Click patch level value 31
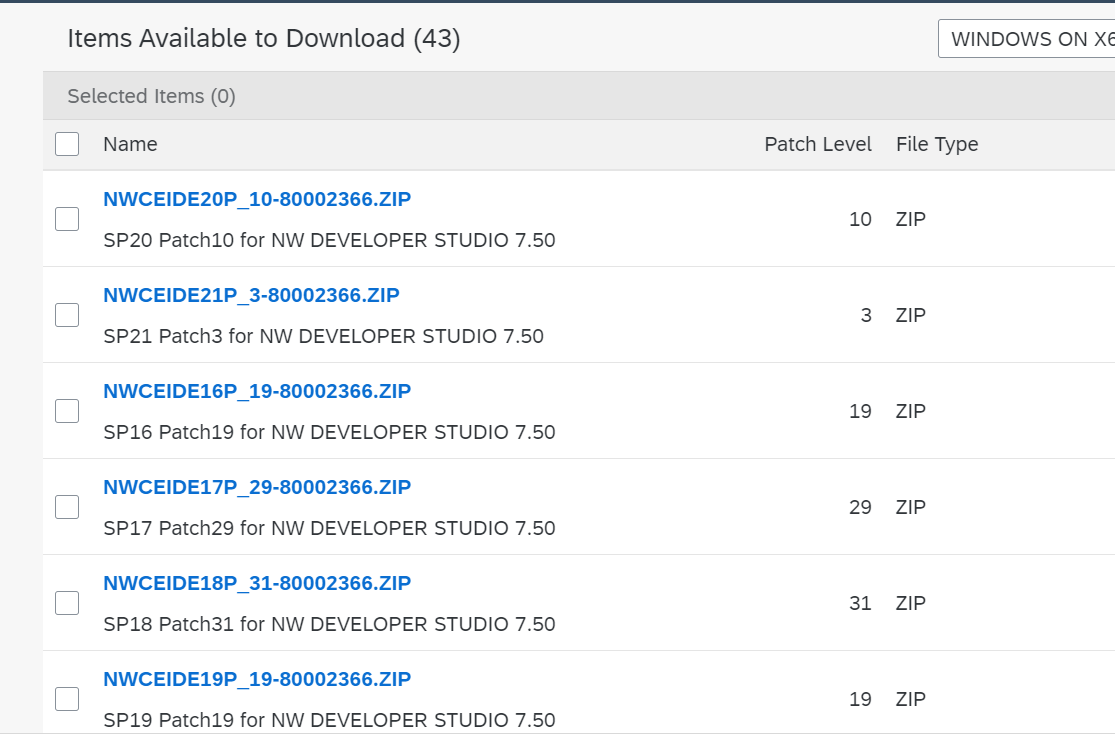The height and width of the screenshot is (754, 1115). tap(860, 603)
